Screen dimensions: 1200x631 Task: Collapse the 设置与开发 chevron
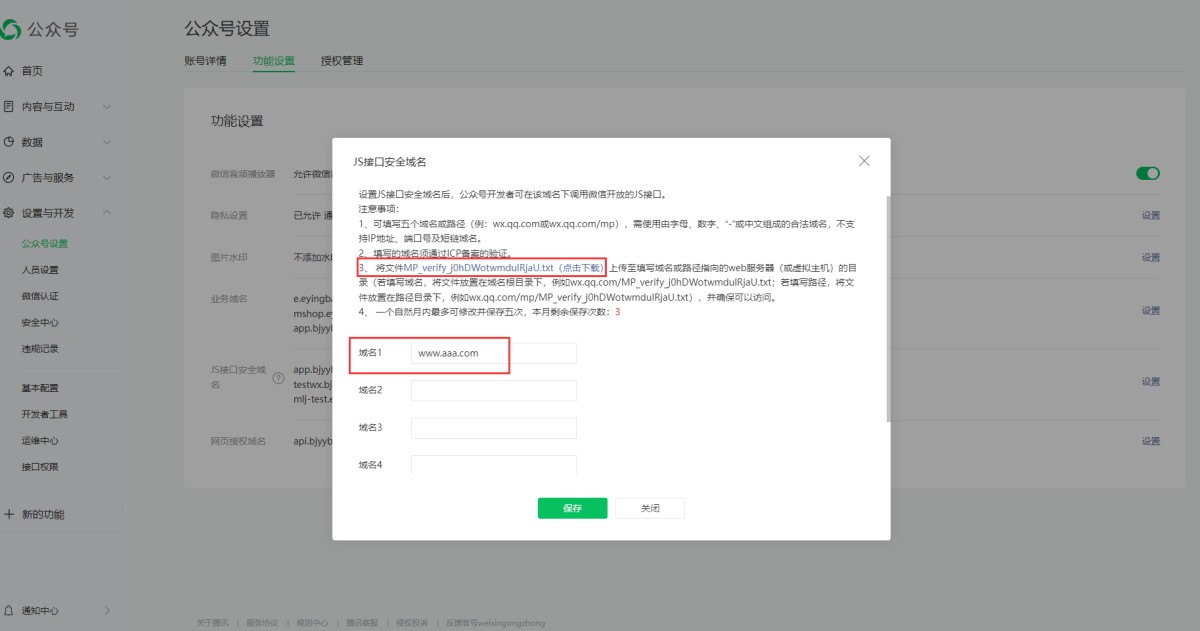[x=107, y=213]
